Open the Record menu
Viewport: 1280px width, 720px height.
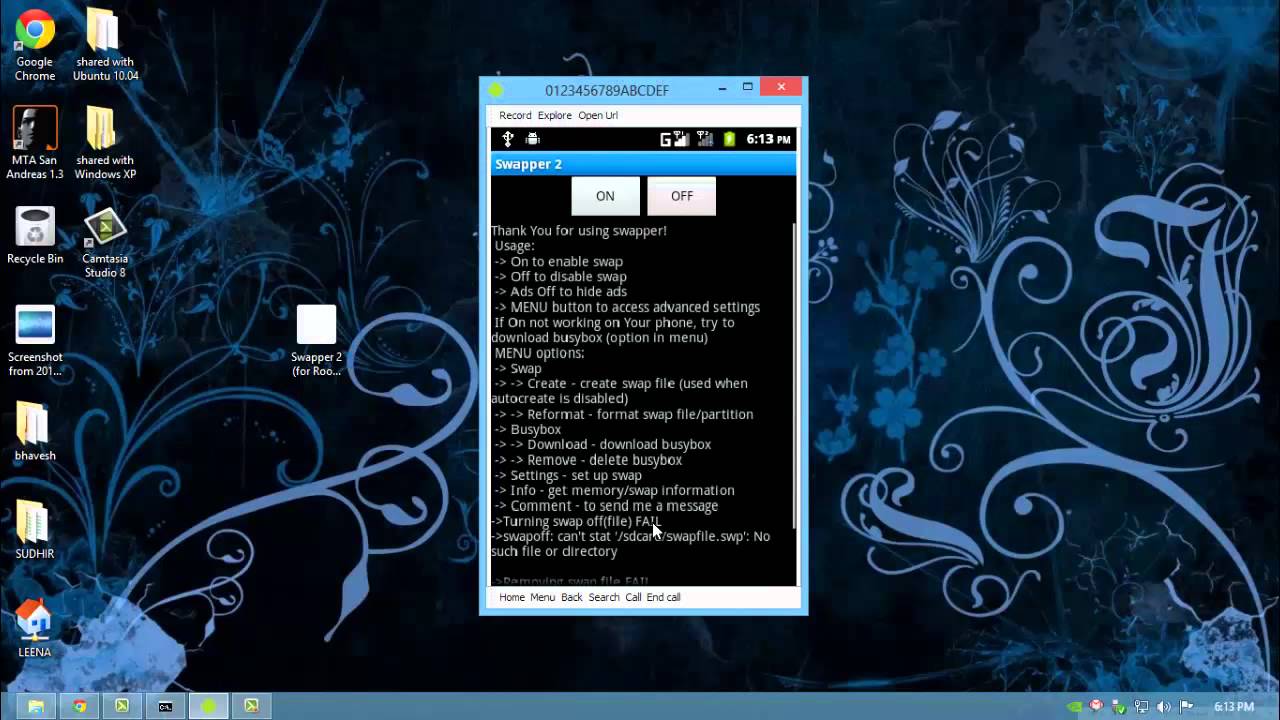click(x=515, y=115)
